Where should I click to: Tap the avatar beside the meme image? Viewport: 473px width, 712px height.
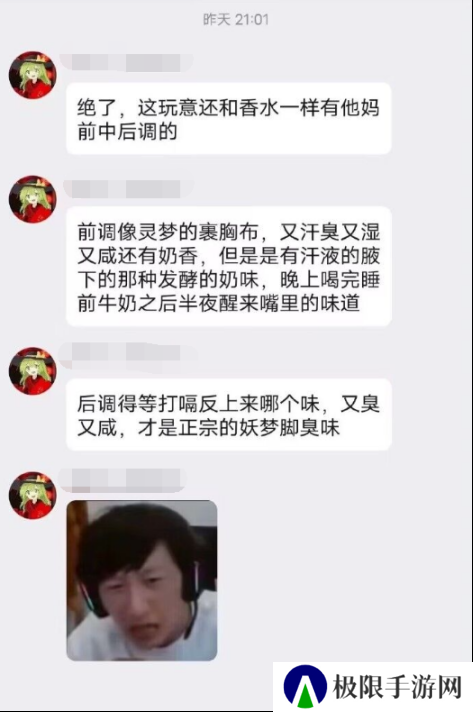coord(33,495)
